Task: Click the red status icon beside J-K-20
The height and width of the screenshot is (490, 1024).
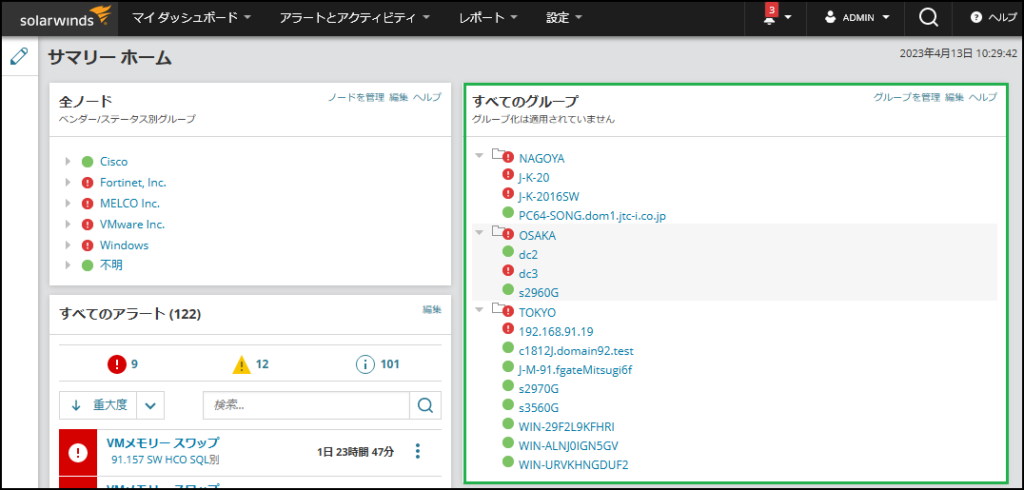Action: 508,174
